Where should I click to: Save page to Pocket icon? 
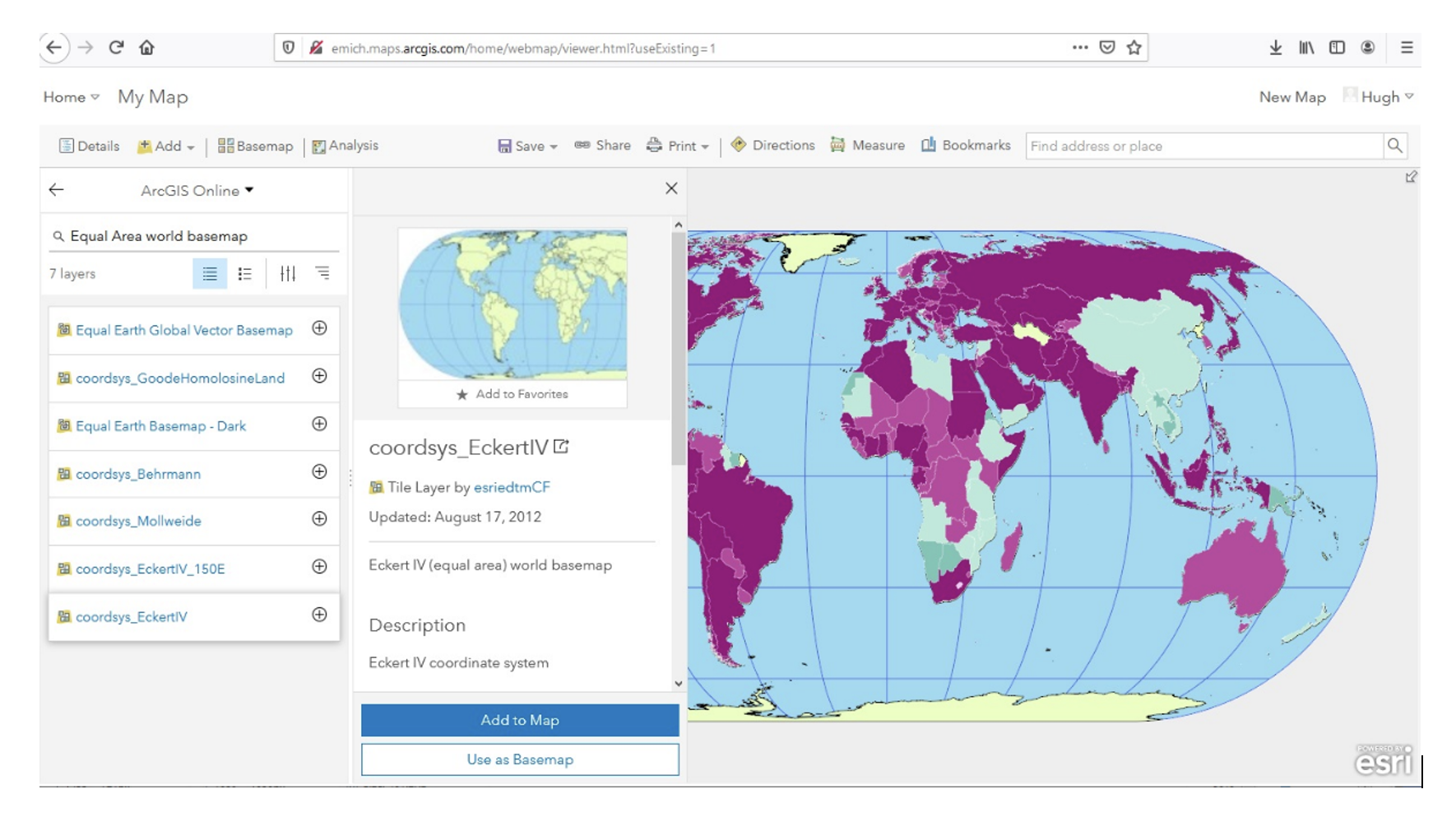1107,48
